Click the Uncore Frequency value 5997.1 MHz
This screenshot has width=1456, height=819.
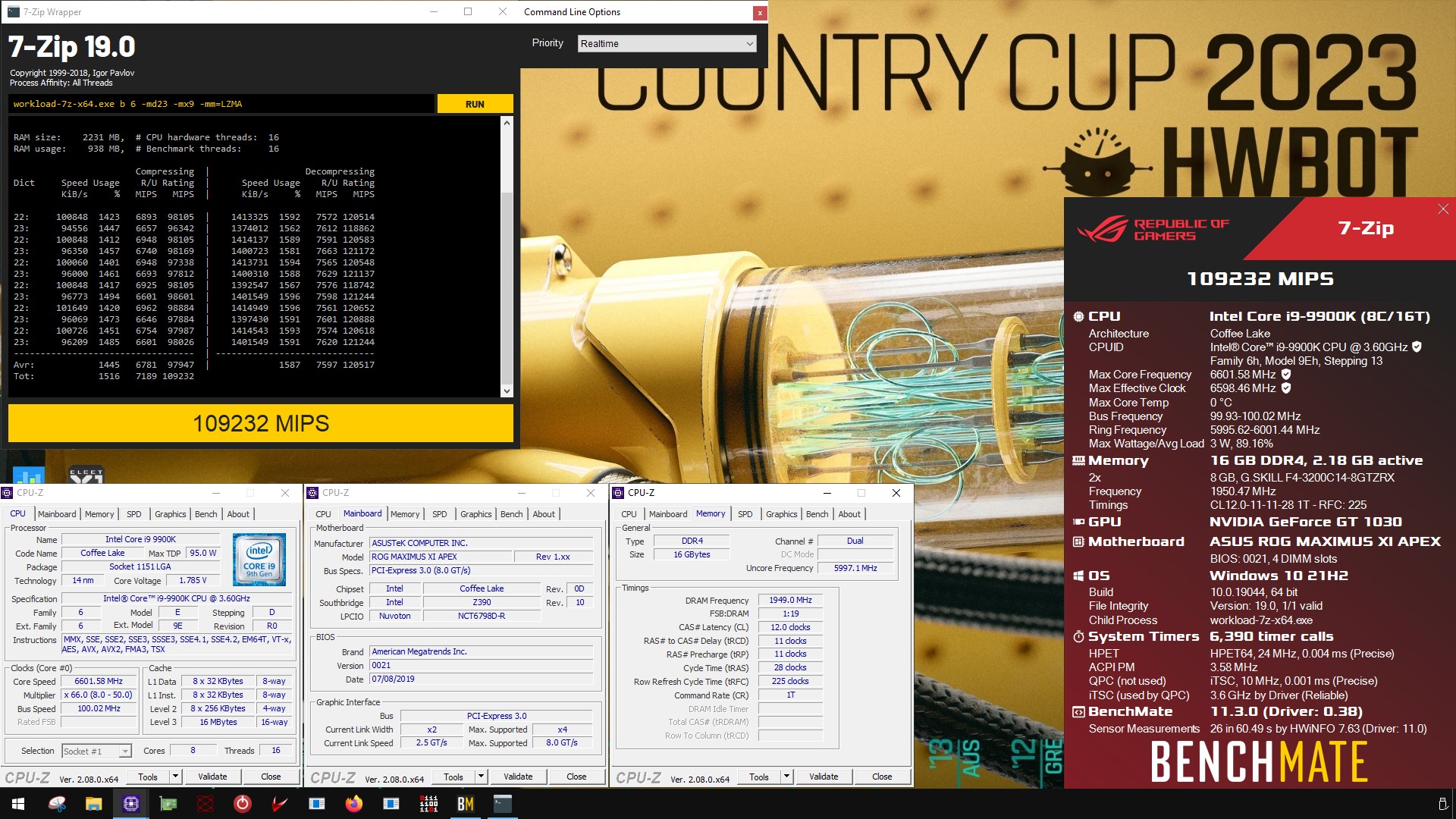coord(855,568)
